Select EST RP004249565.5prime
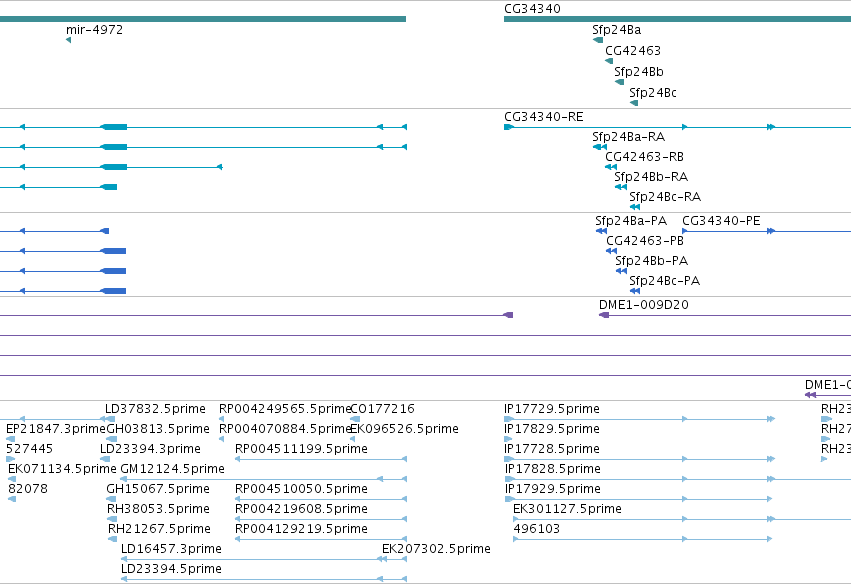The height and width of the screenshot is (584, 851). 285,409
